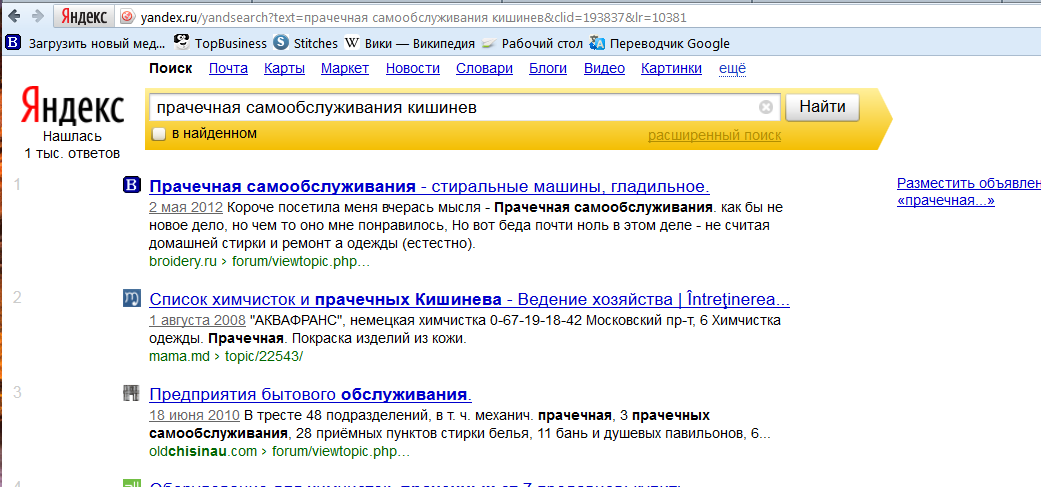Open bookmark Загрузить новый мед...
Viewport: 1041px width, 487px height.
86,44
